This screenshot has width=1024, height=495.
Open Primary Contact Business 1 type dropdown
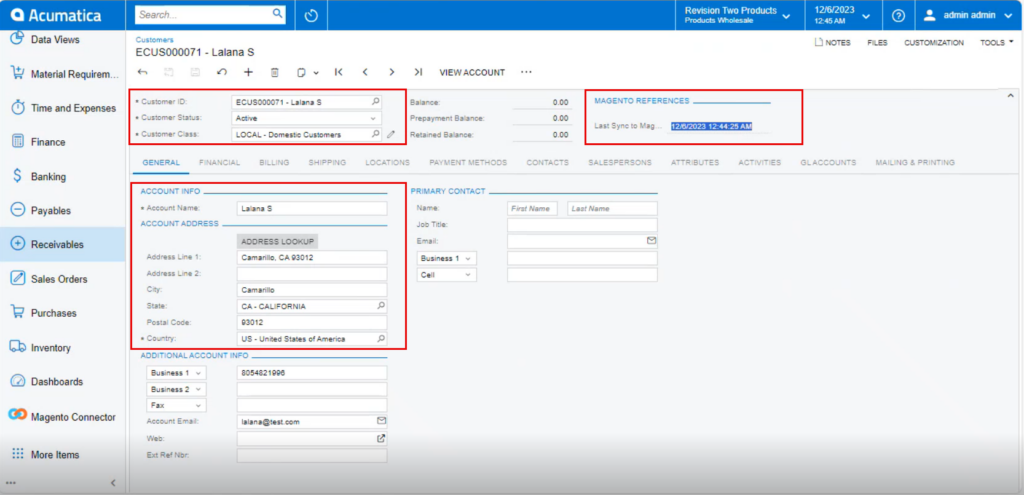[x=447, y=258]
